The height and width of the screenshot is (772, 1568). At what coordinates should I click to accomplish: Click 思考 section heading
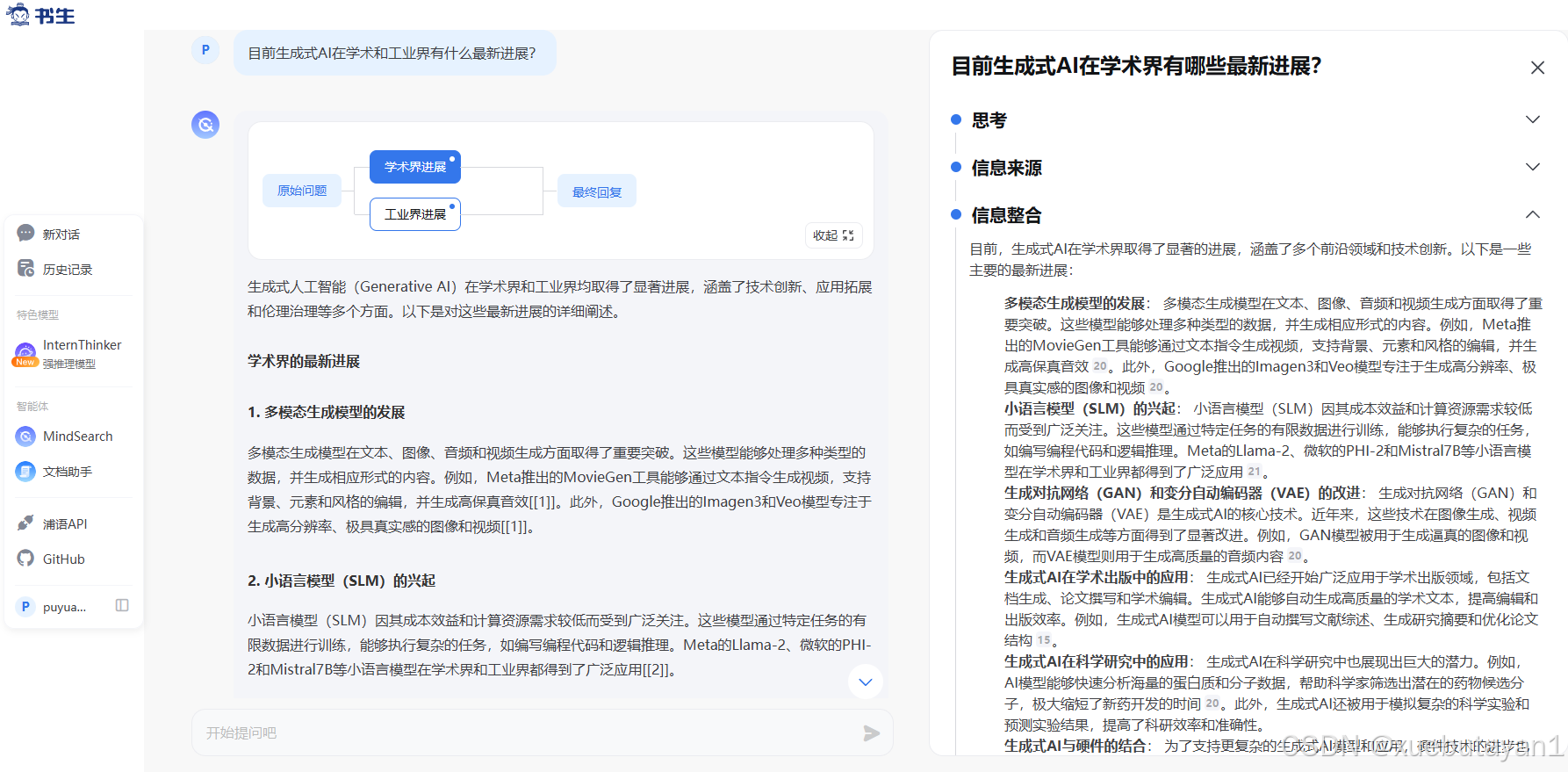[x=989, y=120]
